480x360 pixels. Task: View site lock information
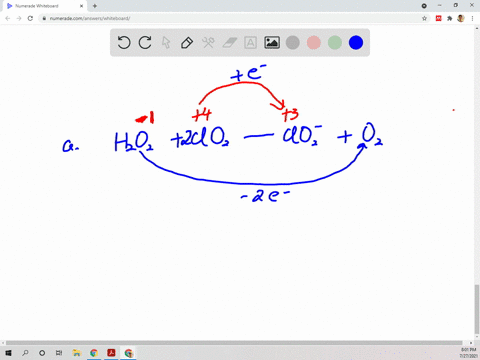(x=44, y=18)
